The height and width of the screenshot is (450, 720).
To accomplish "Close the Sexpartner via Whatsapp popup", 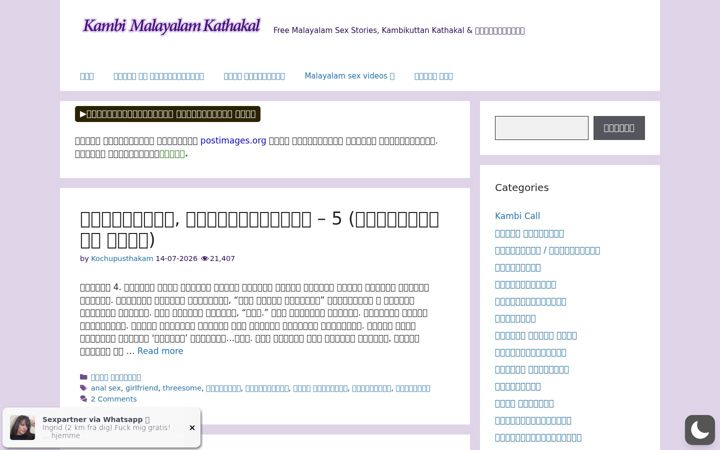I will click(x=192, y=428).
